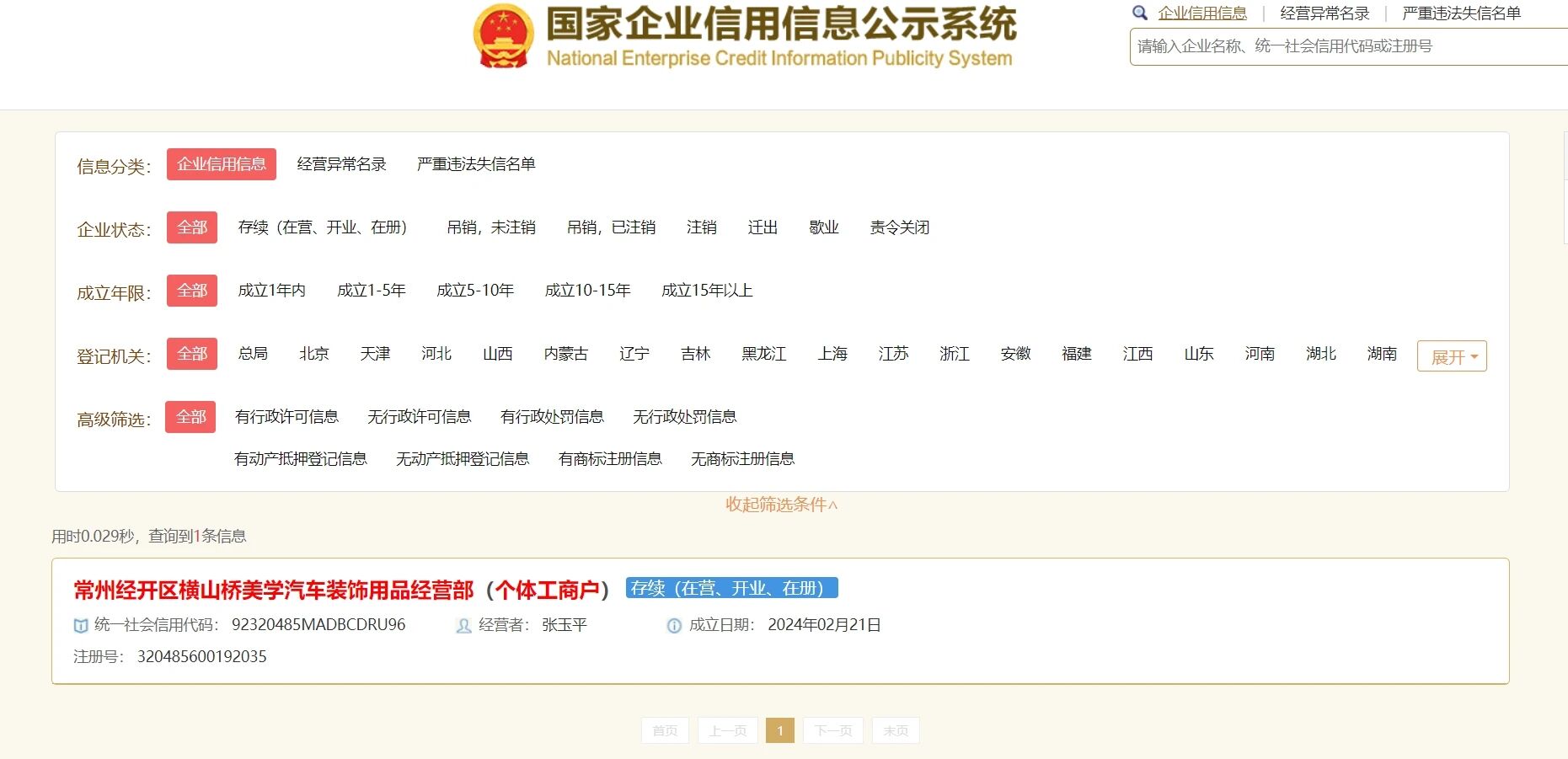Click the operator person icon
Screen dimensions: 1568x759
(463, 625)
